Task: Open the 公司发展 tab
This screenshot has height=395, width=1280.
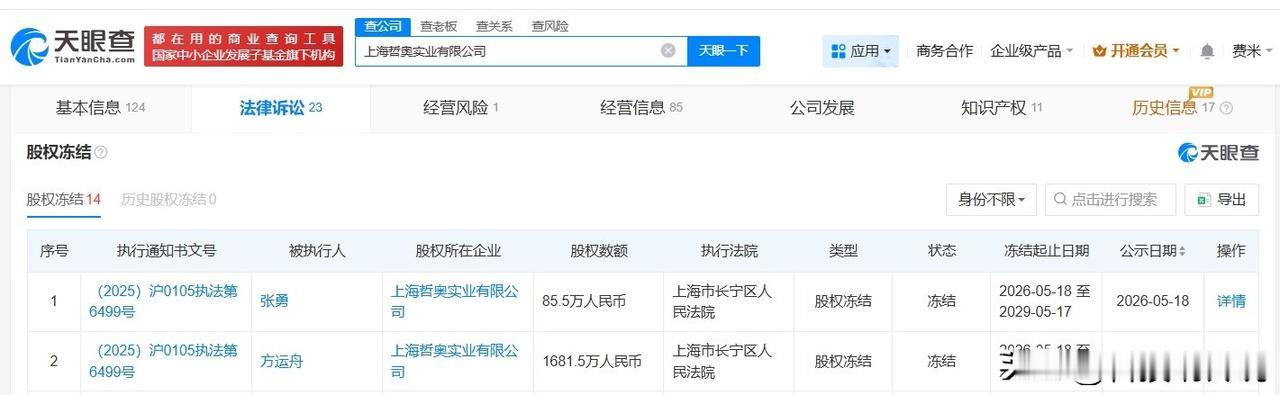Action: [821, 108]
